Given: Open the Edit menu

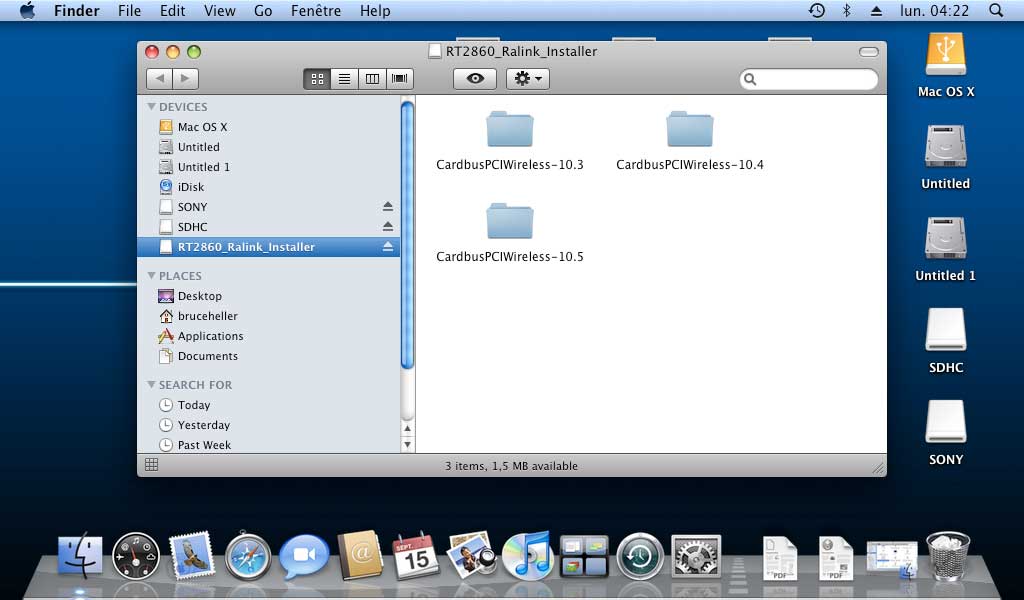Looking at the screenshot, I should coord(172,10).
